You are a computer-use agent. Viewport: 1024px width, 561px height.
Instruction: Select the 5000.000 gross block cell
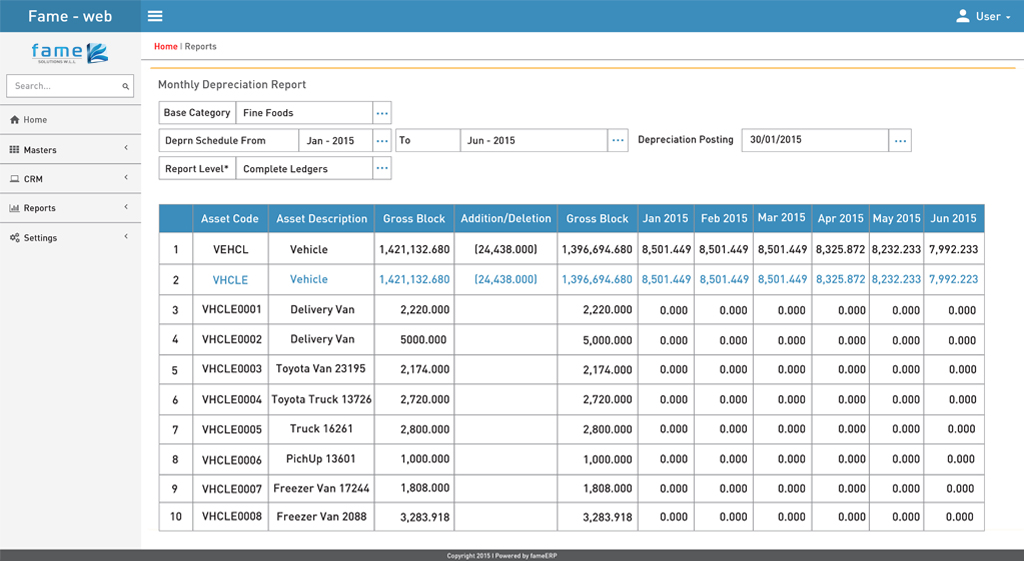414,340
